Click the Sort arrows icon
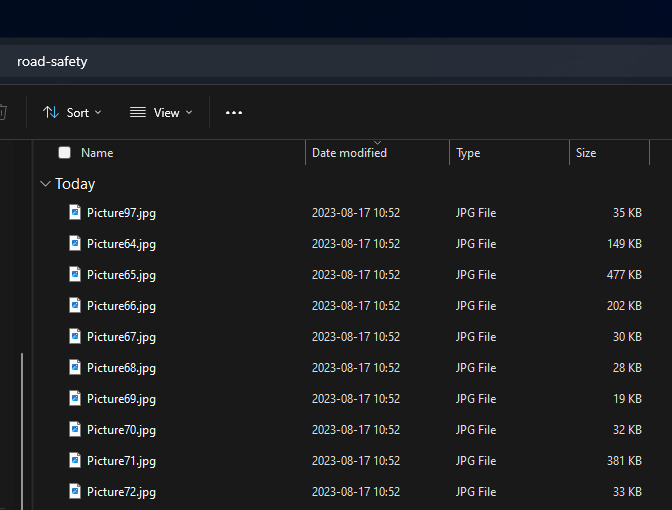Screen dimensions: 672x510 point(51,112)
